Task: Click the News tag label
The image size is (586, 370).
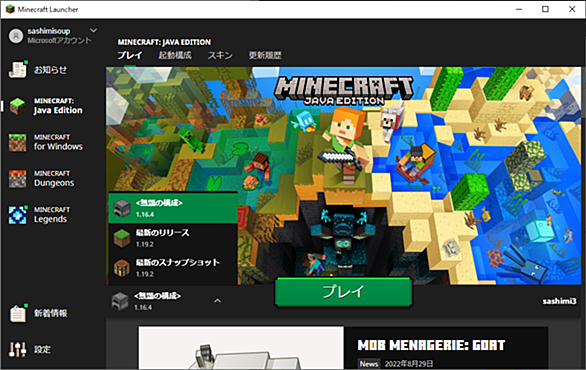Action: click(x=369, y=364)
